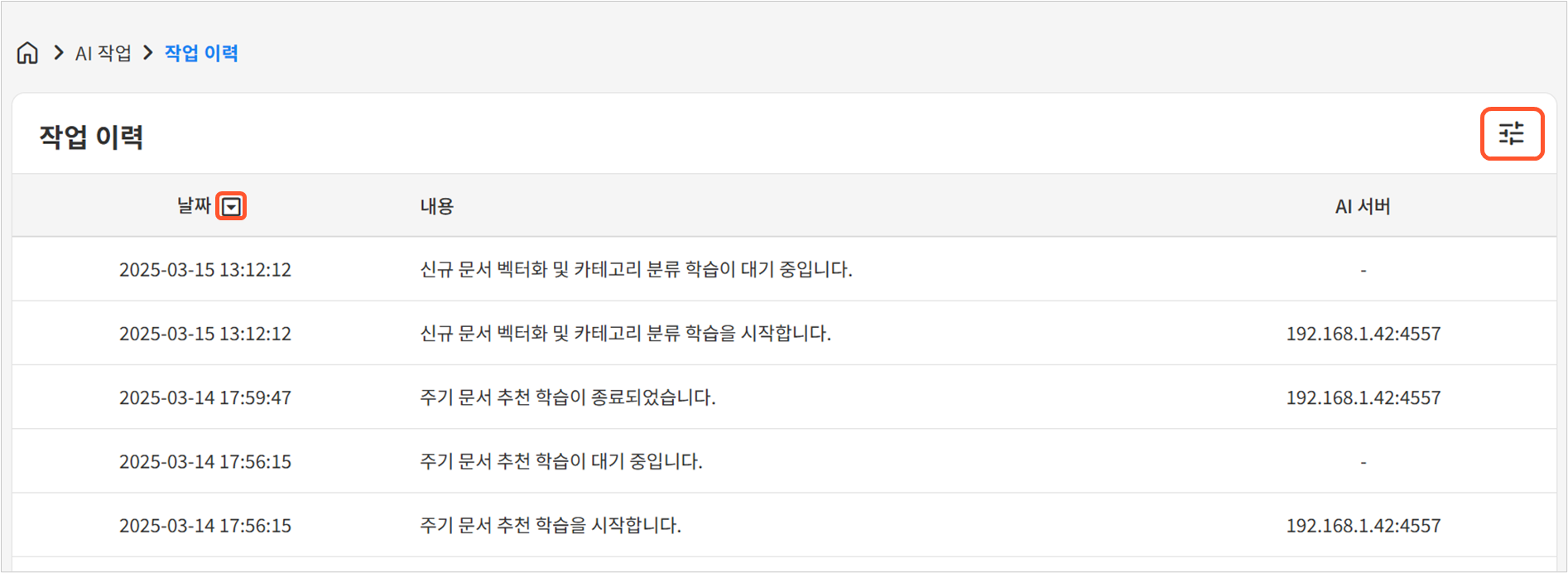This screenshot has width=1568, height=573.
Task: Select row '주기 문서 추천 학습을 시작합니다'
Action: coord(550,525)
